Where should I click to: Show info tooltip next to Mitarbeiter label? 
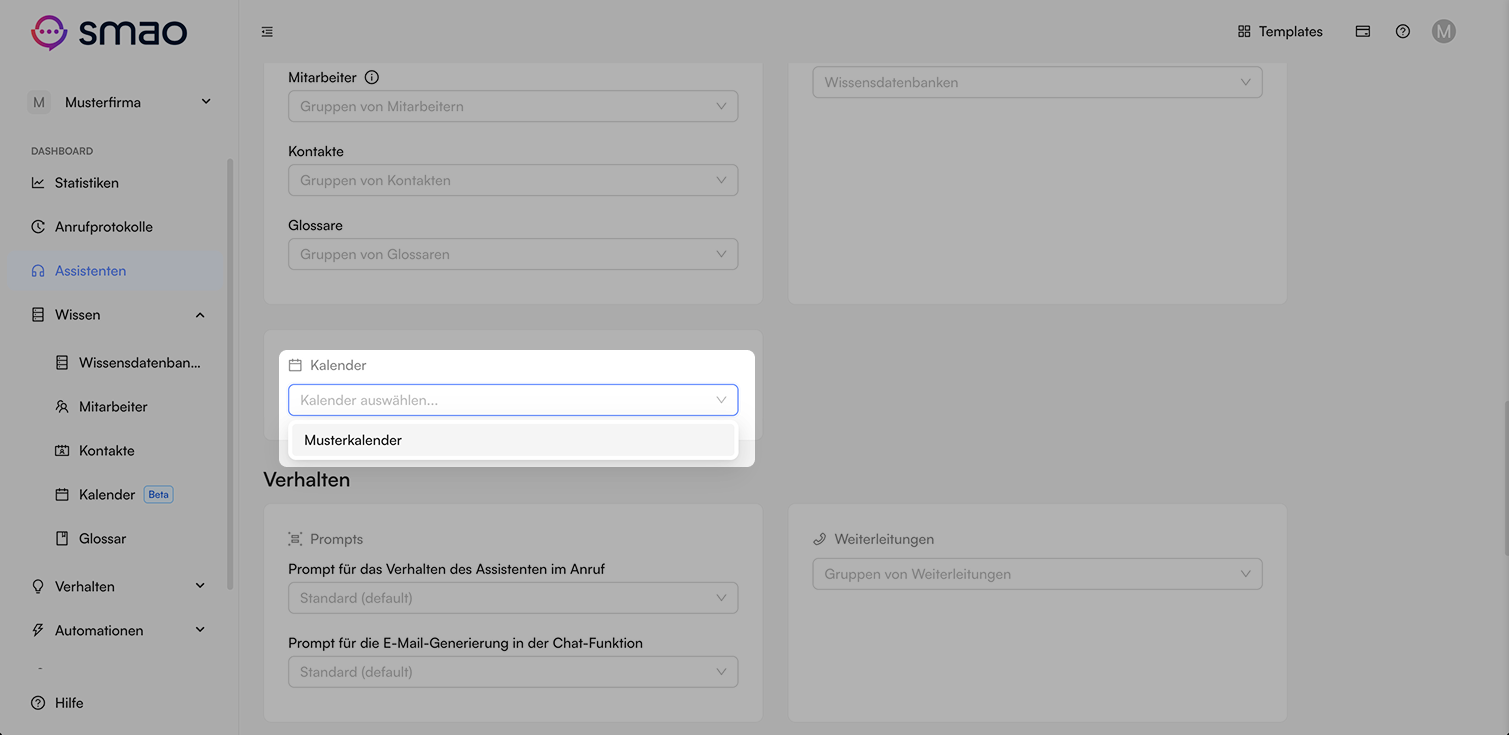pyautogui.click(x=371, y=77)
